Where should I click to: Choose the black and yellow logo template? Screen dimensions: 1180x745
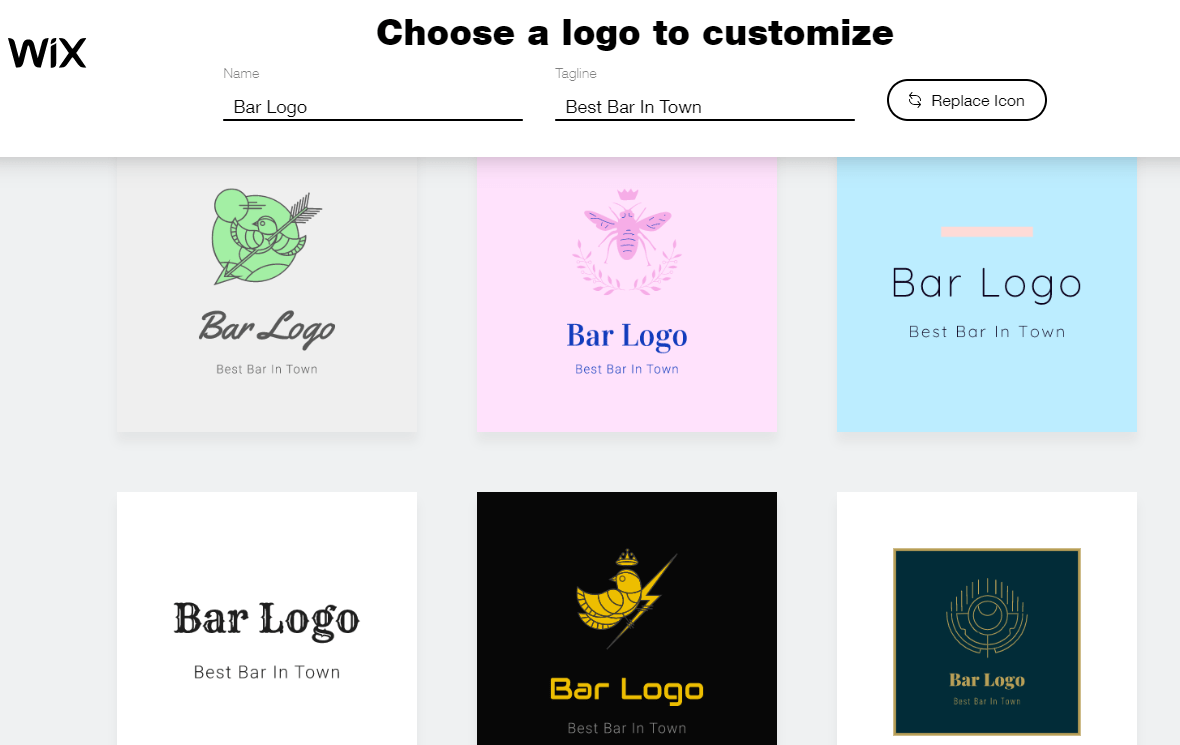click(x=627, y=619)
